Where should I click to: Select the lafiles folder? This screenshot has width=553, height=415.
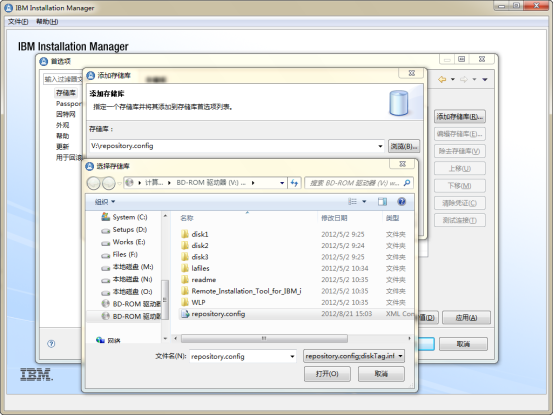195,268
